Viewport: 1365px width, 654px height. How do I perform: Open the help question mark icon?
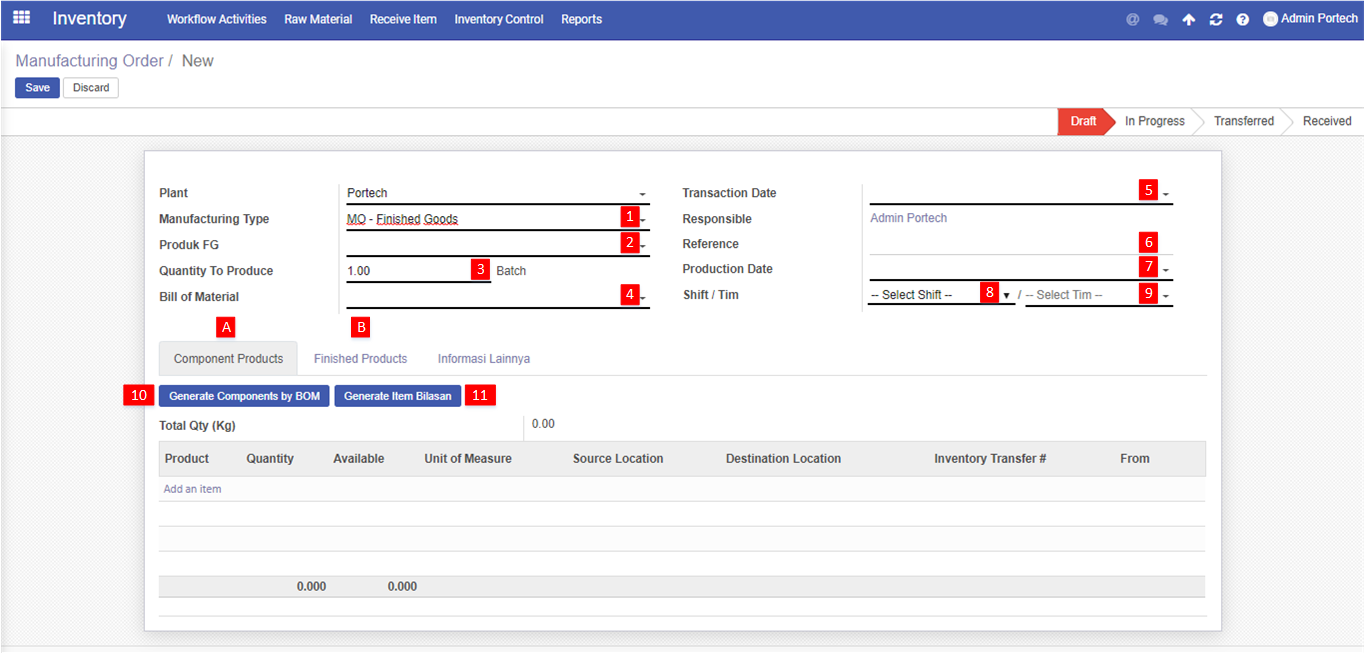coord(1242,19)
